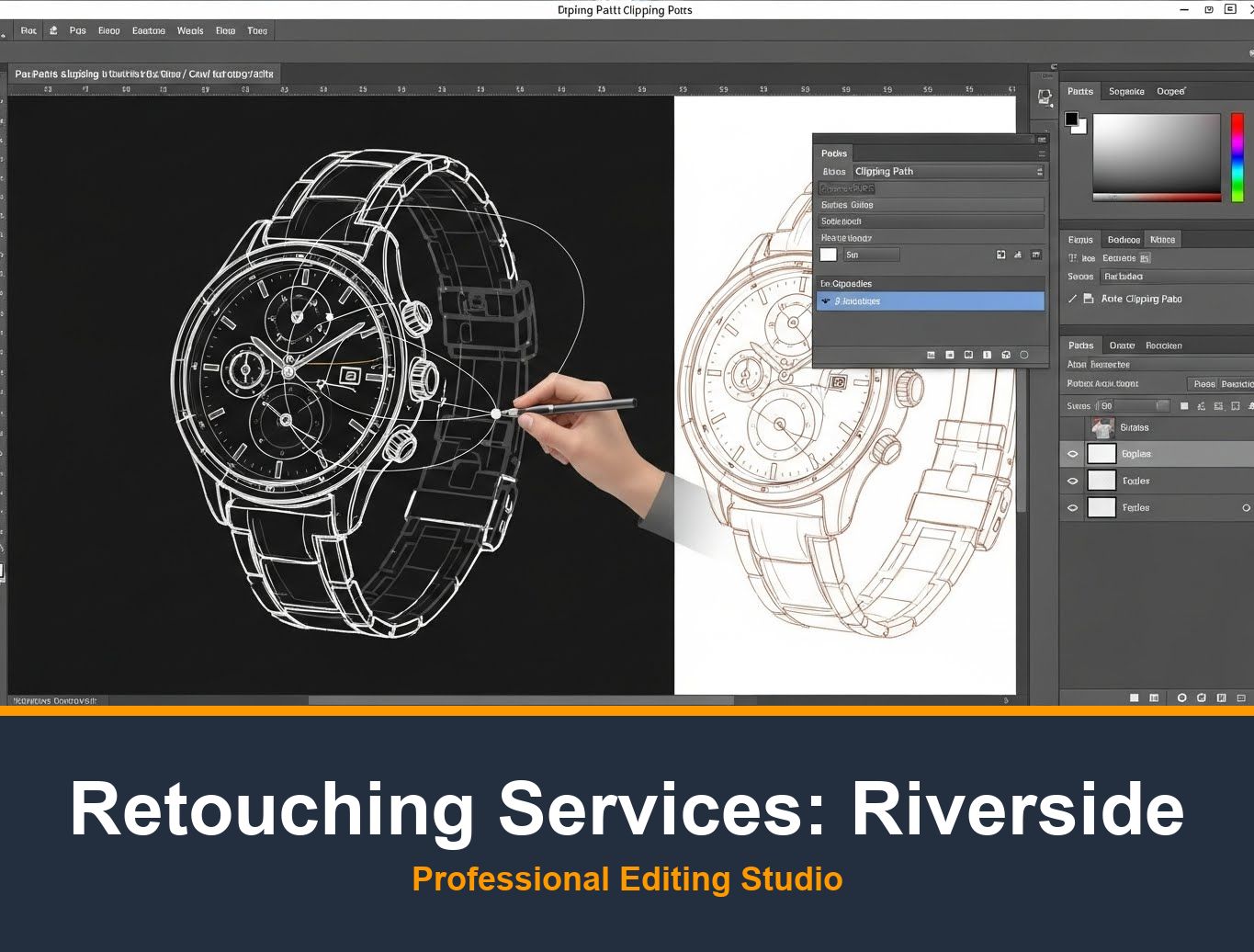The height and width of the screenshot is (952, 1254).
Task: Select the Sutaiss thumbnail in the Layers panel
Action: (1101, 426)
